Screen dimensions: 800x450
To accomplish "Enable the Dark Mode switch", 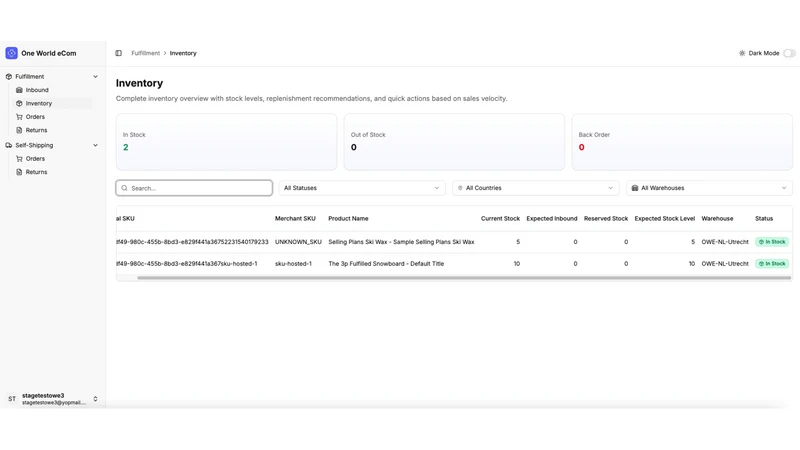I will point(789,53).
